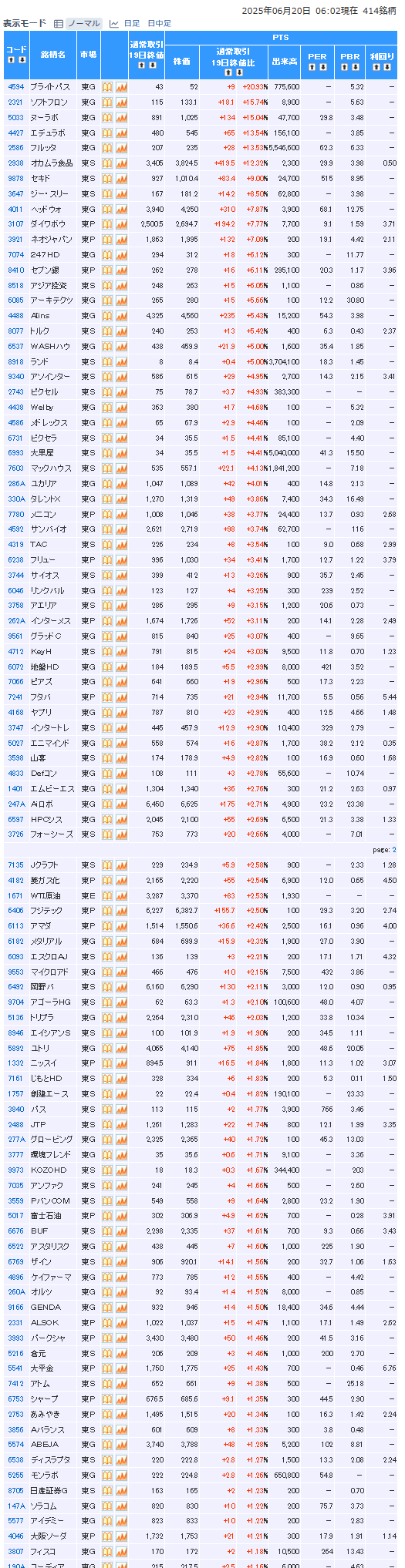The width and height of the screenshot is (405, 1568).
Task: Sort 利回り column ascending
Action: coord(376,67)
